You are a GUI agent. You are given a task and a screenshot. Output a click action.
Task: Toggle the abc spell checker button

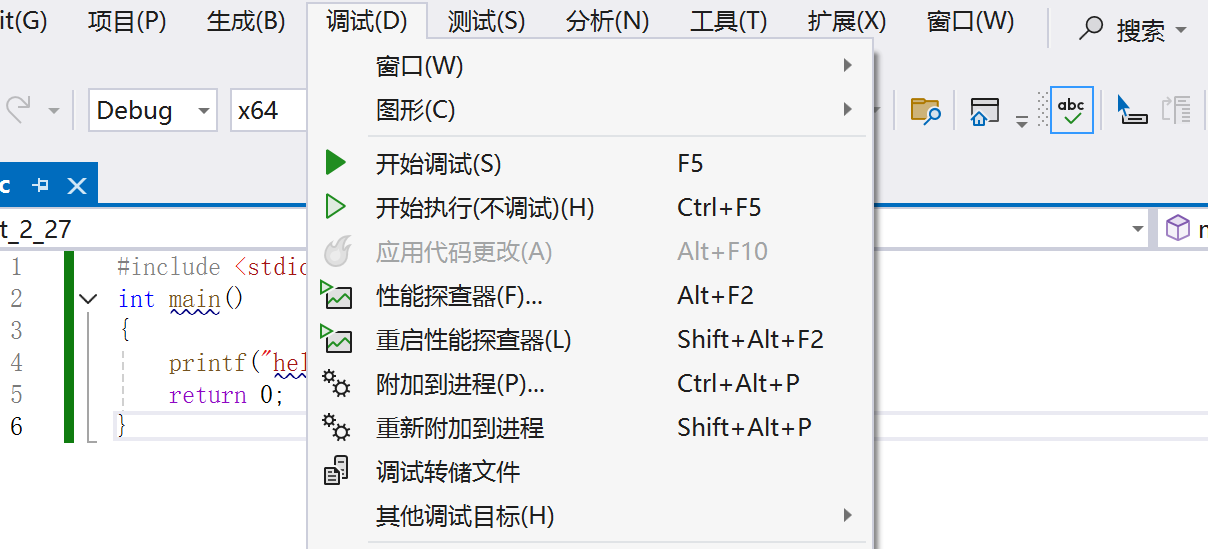click(1071, 110)
